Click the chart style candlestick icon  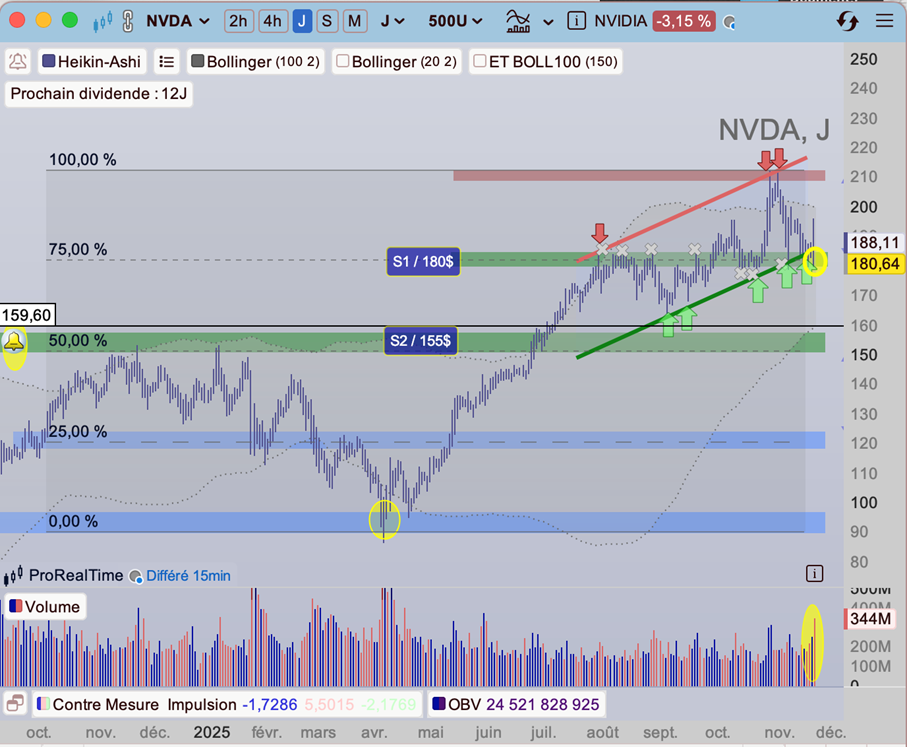click(x=102, y=22)
